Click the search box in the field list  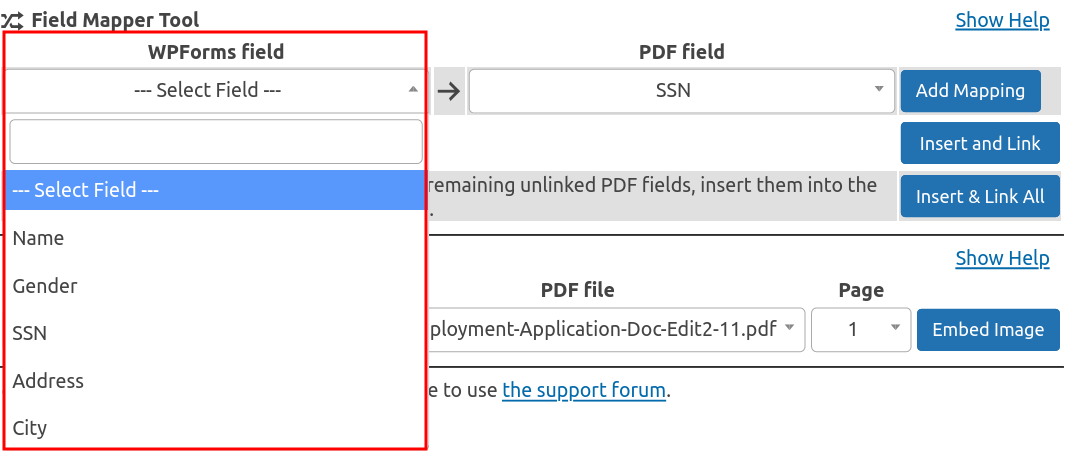pos(216,142)
